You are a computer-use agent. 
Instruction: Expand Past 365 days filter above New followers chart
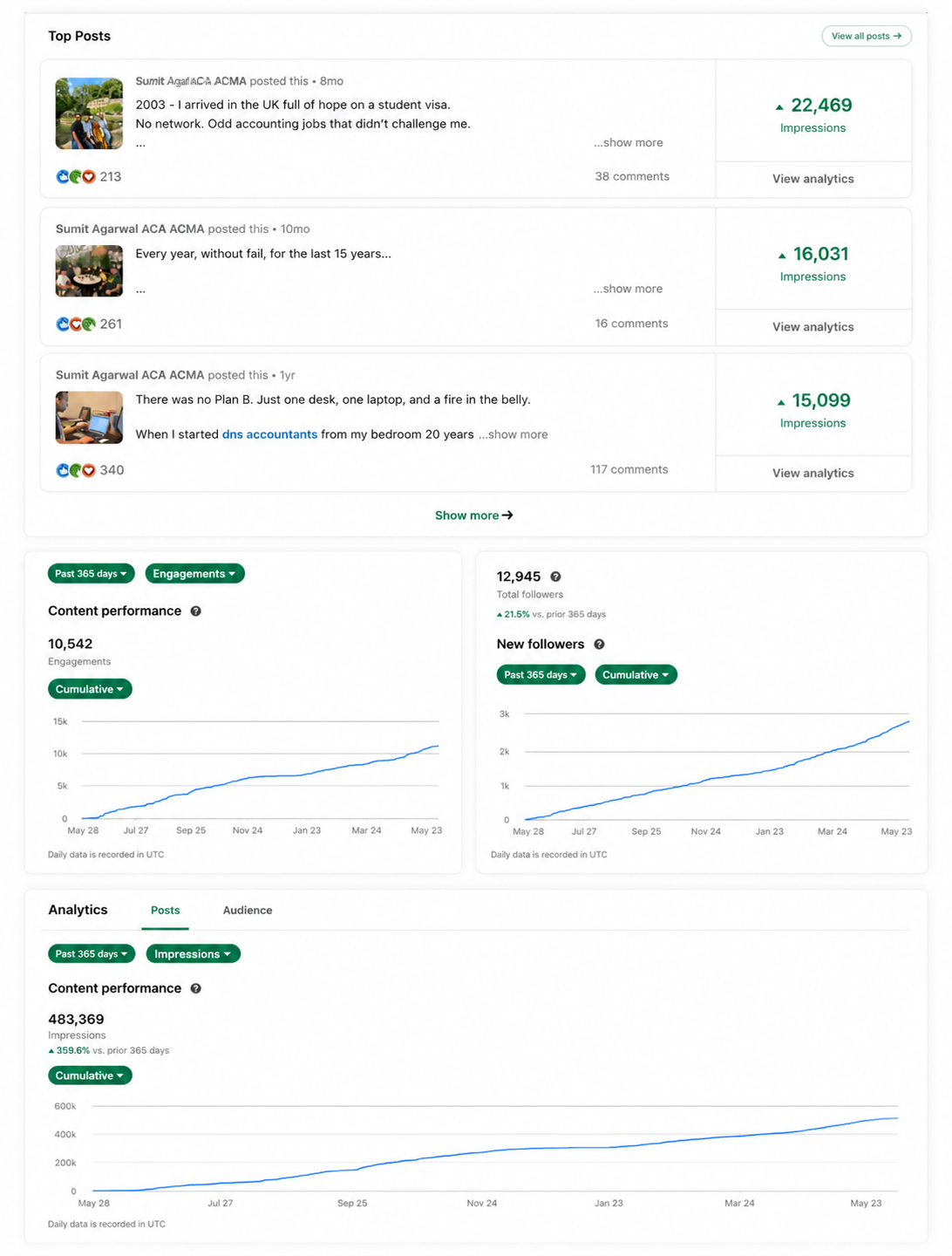click(x=541, y=675)
